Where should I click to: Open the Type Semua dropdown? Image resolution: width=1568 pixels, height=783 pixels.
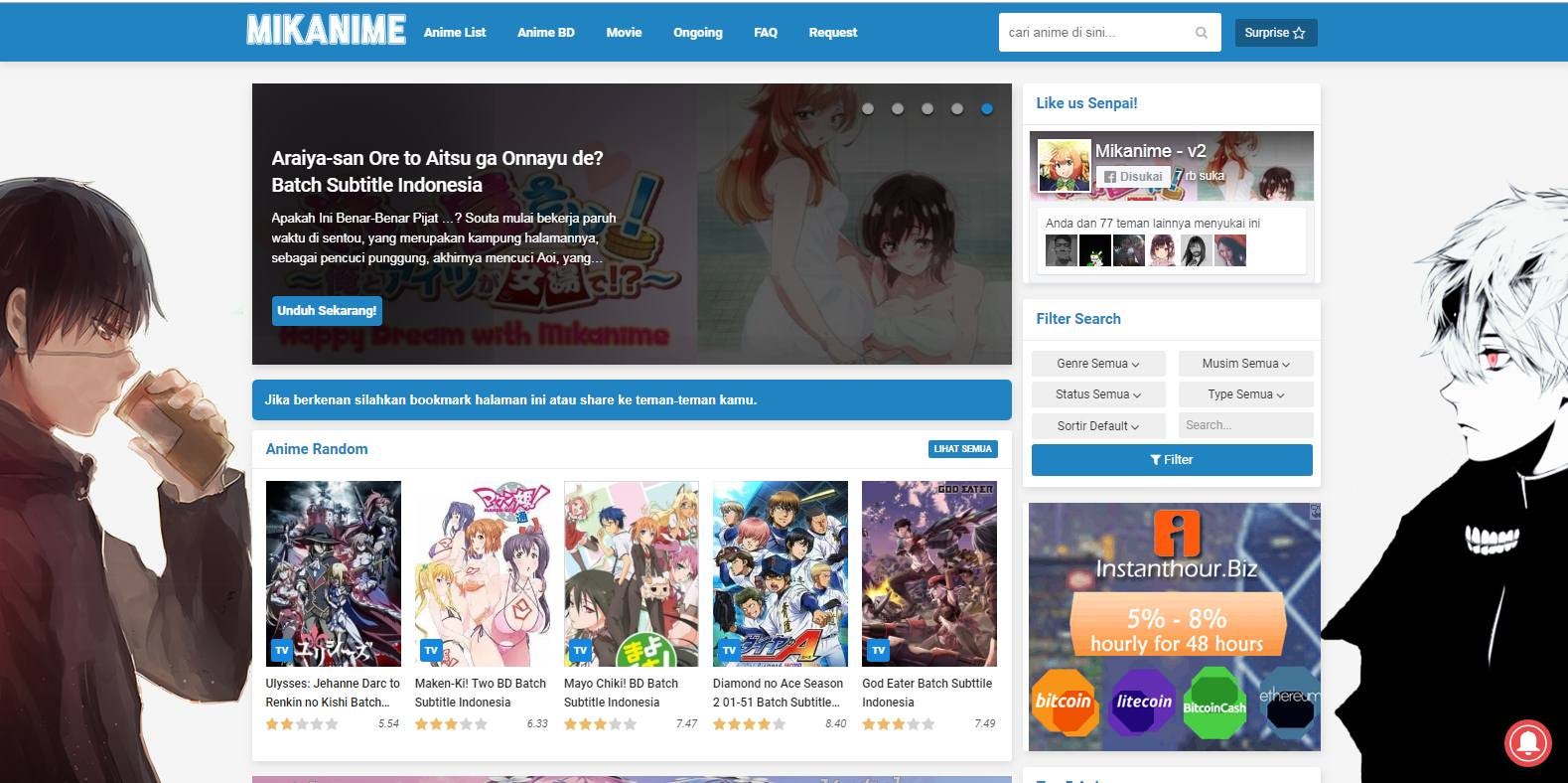[x=1246, y=394]
